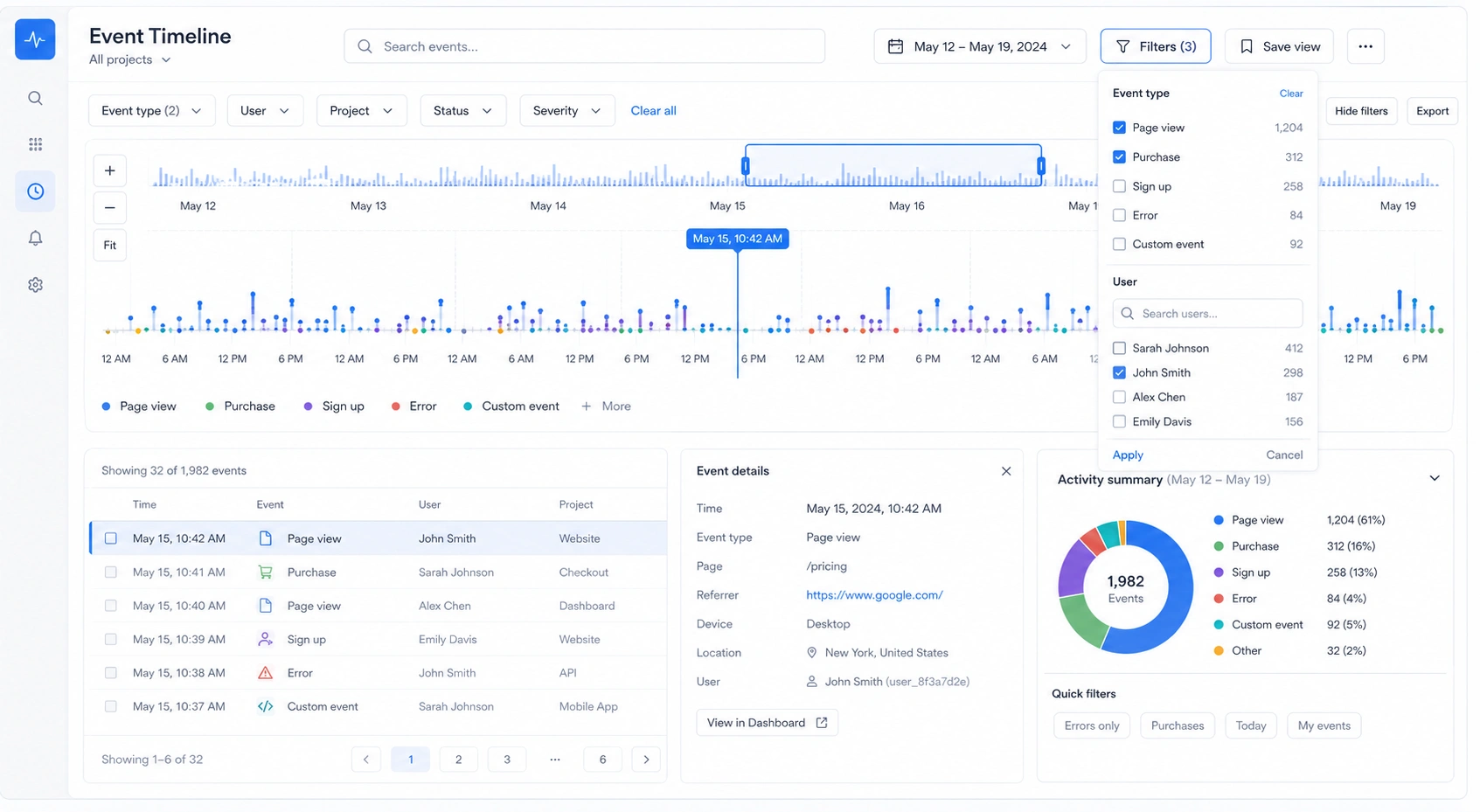Go to page 6 of events
The width and height of the screenshot is (1480, 812).
pyautogui.click(x=602, y=760)
